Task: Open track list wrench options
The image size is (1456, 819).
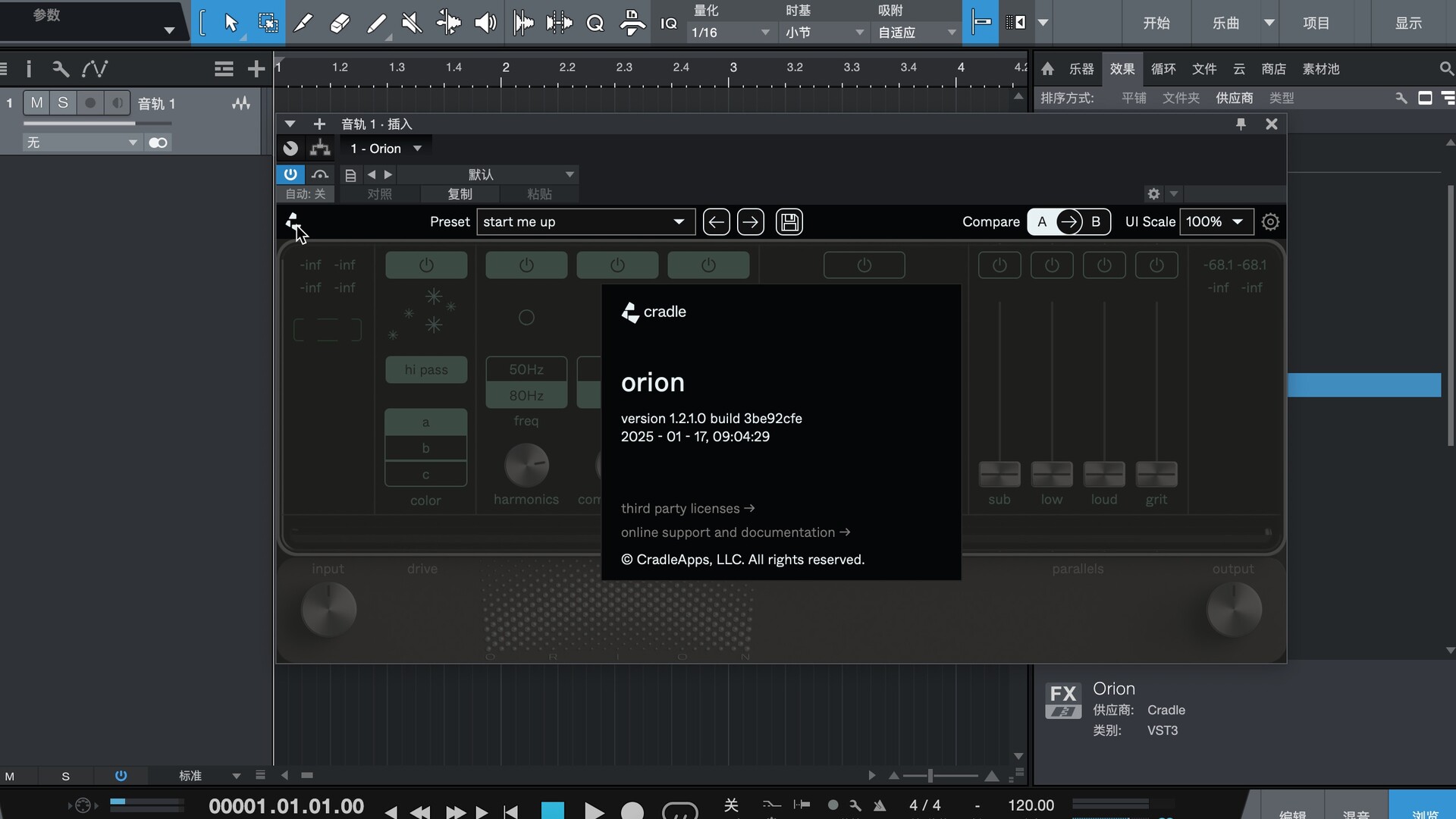Action: pyautogui.click(x=61, y=69)
